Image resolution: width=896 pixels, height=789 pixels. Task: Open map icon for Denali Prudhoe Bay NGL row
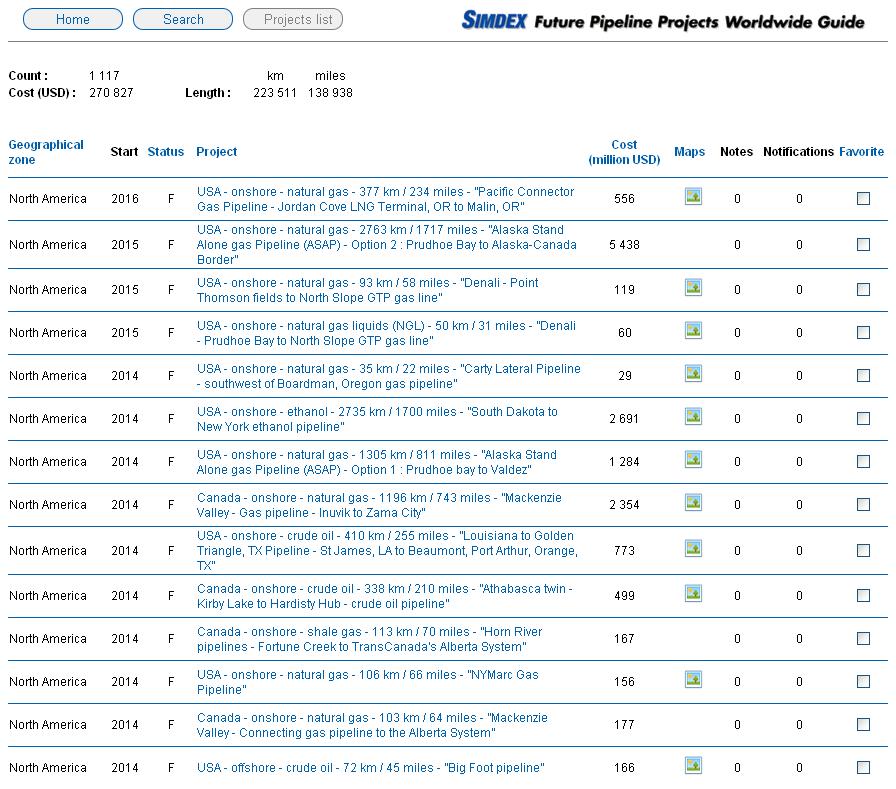coord(693,330)
